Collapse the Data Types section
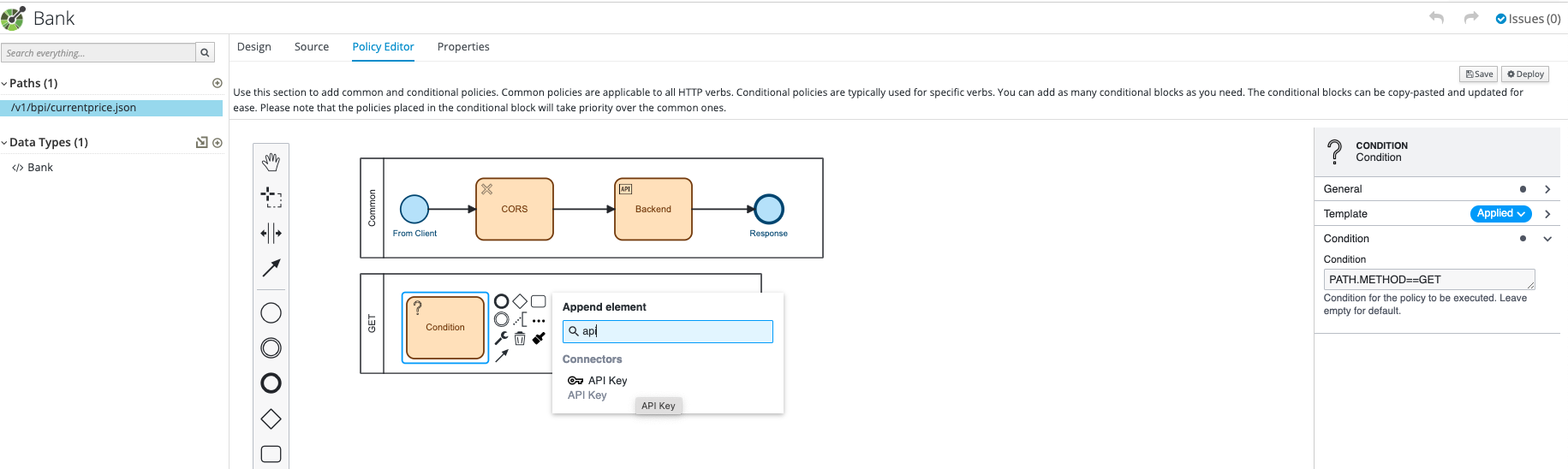Viewport: 1568px width, 469px height. pos(4,143)
